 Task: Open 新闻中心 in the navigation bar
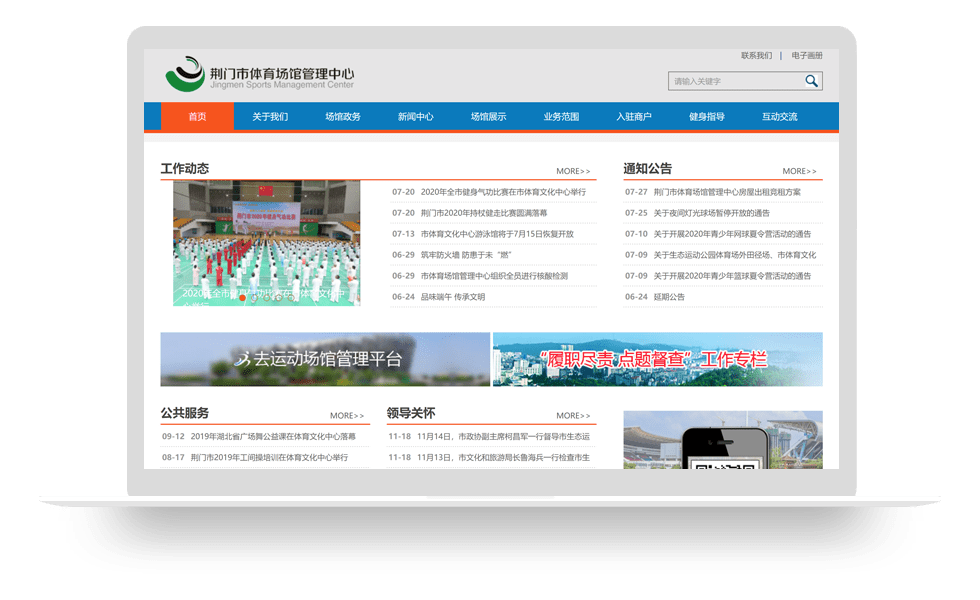click(415, 117)
